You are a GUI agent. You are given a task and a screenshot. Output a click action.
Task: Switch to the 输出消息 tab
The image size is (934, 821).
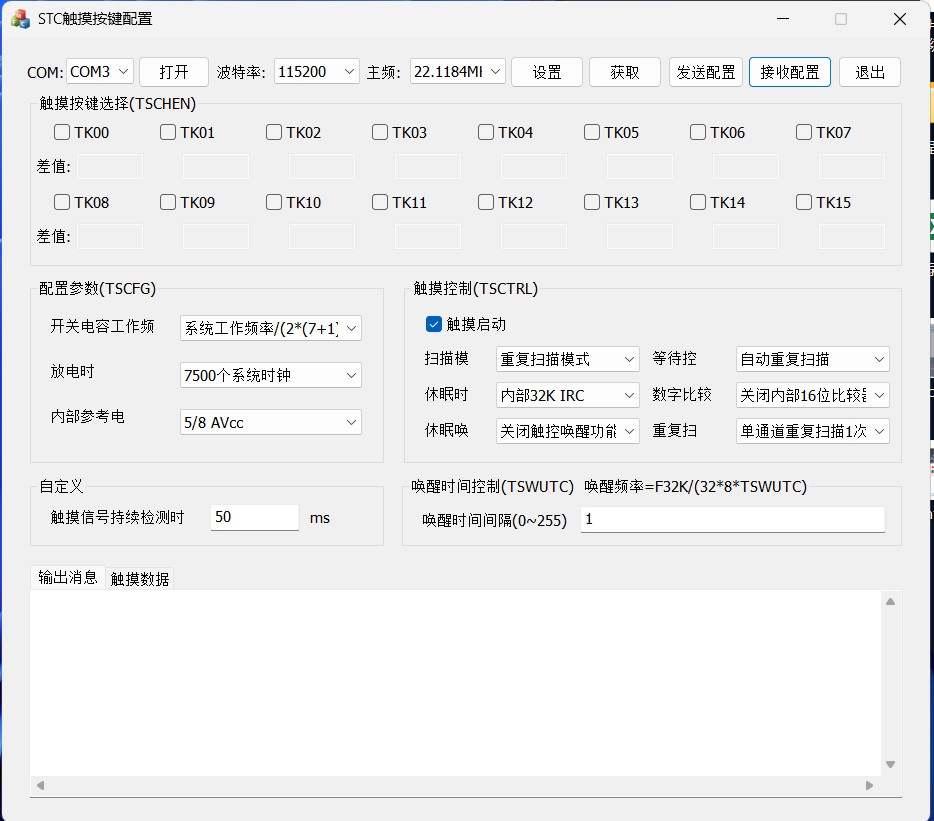pos(67,577)
